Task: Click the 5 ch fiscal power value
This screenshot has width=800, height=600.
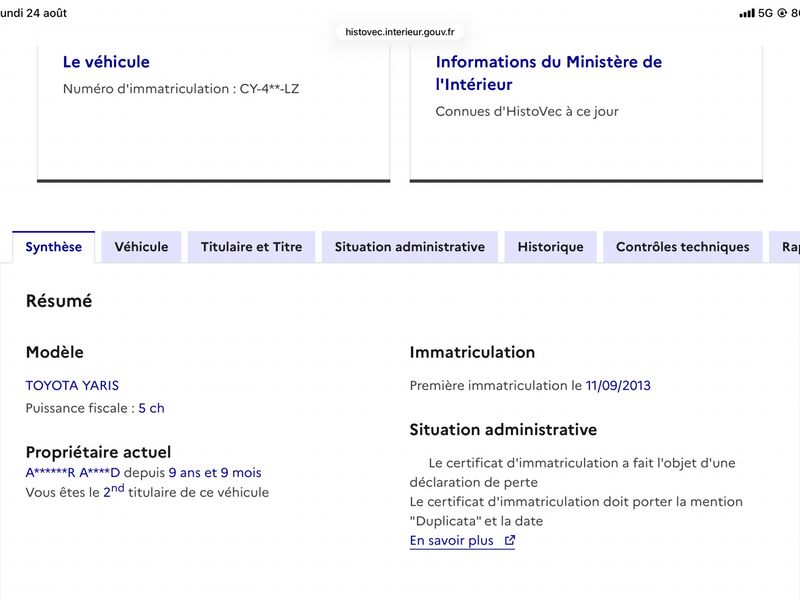Action: (x=152, y=408)
